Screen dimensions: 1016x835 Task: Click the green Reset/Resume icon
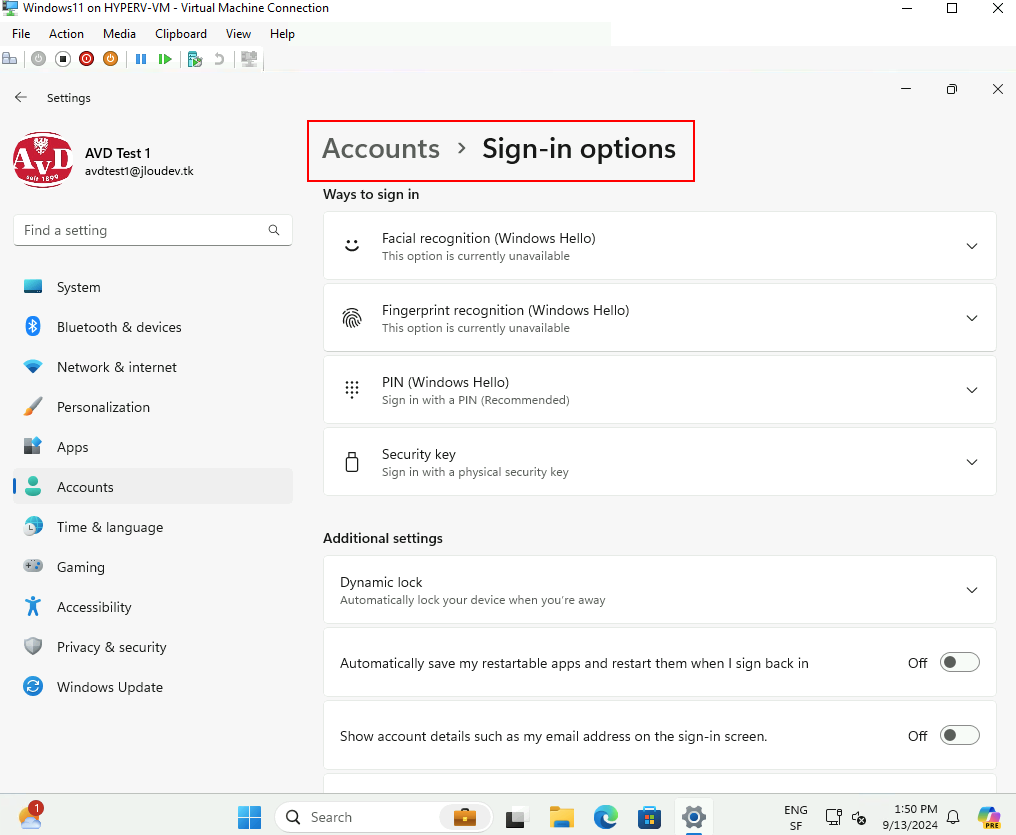pyautogui.click(x=165, y=59)
